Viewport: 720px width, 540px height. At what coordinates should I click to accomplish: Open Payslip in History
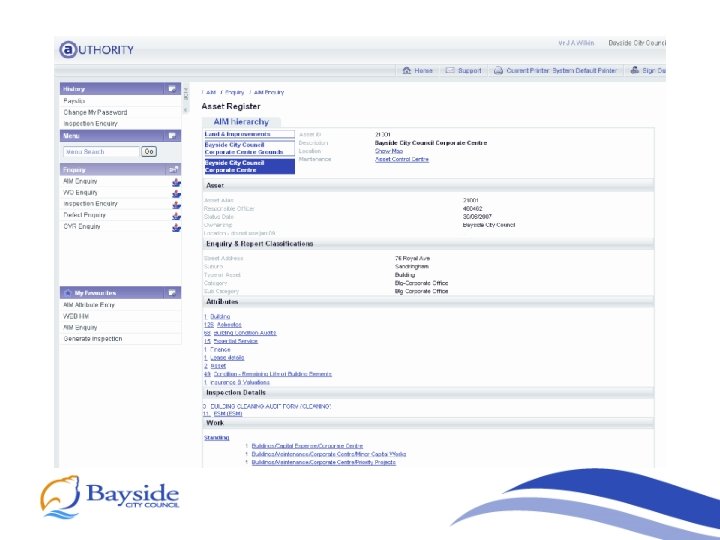point(74,101)
